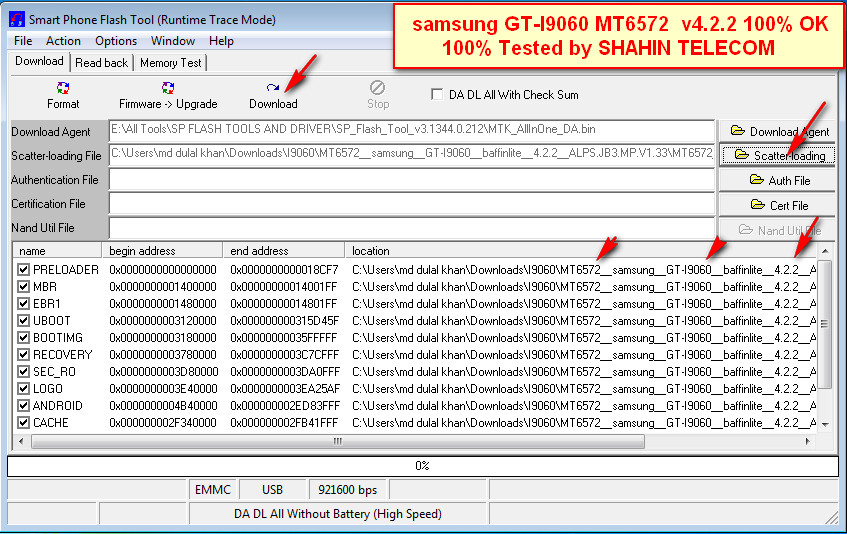Click the EMMC status bar entry
Image resolution: width=847 pixels, height=534 pixels.
click(x=213, y=490)
